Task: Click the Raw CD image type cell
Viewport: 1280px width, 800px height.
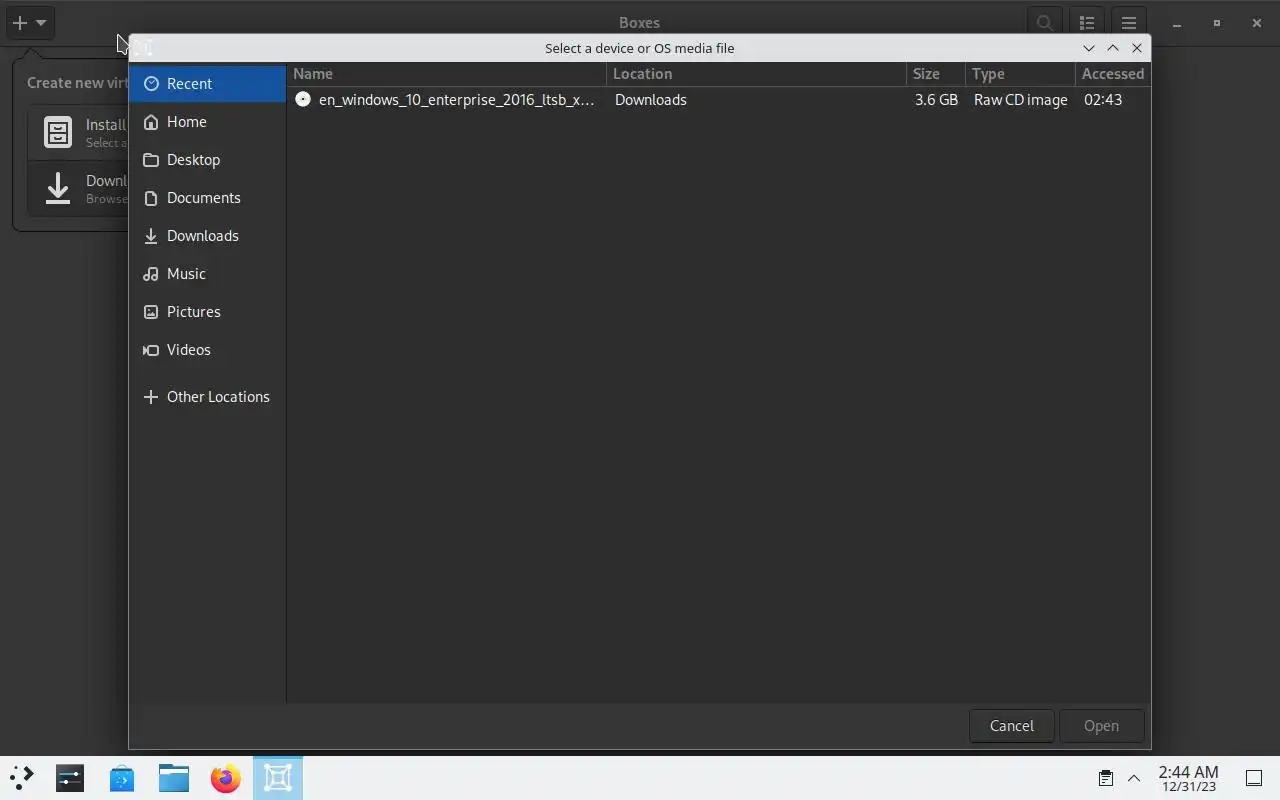Action: tap(1020, 100)
